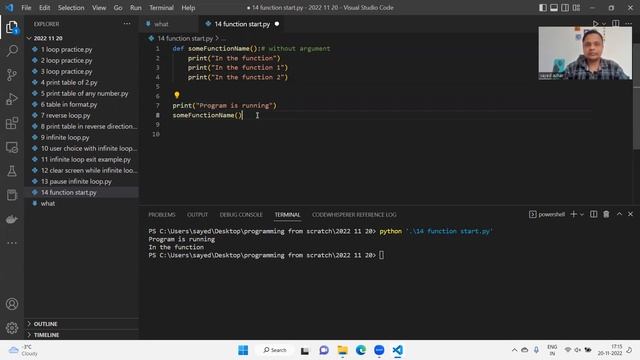
Task: Click the lightbulb code action icon
Action: pos(177,95)
